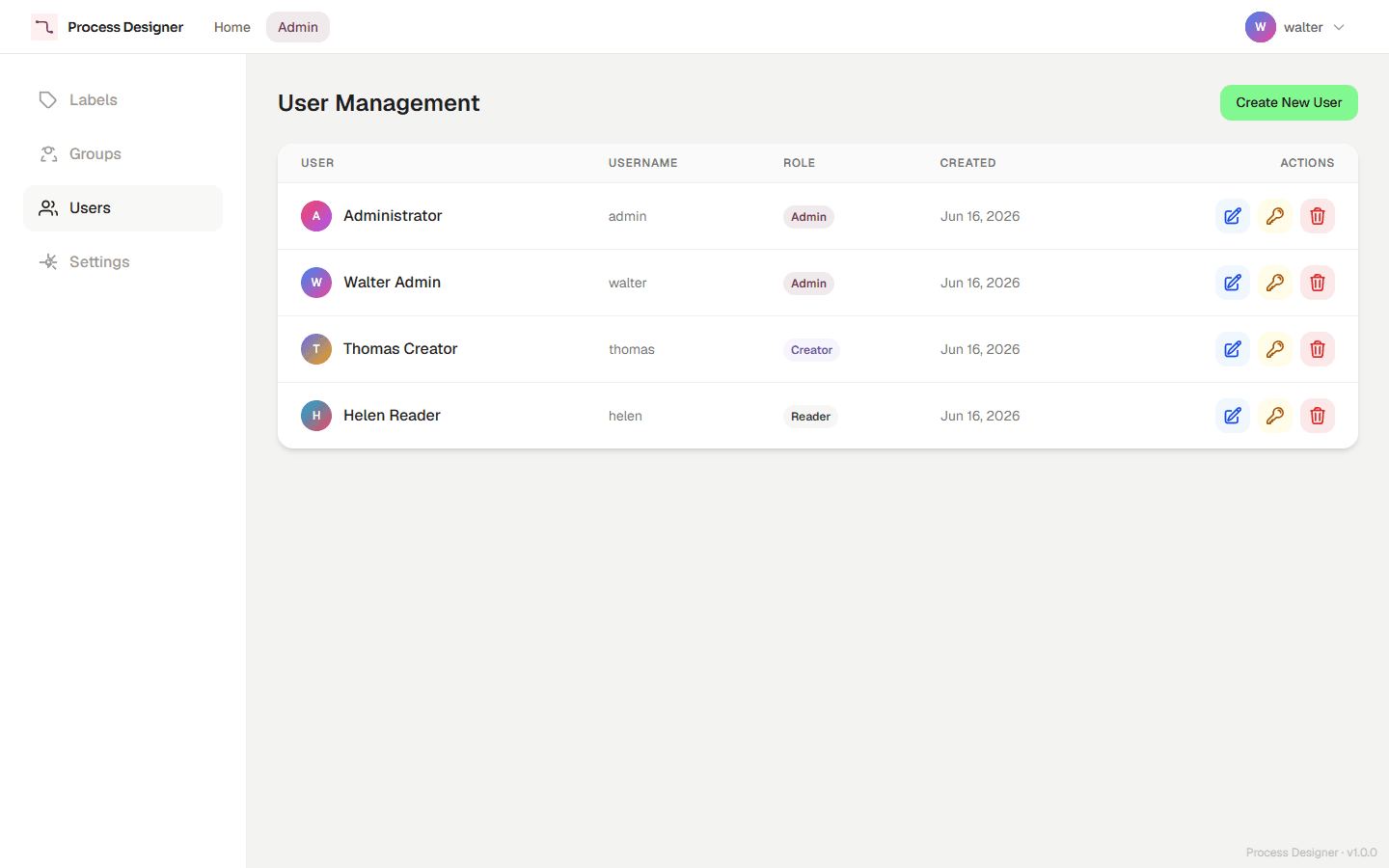
Task: Open Users in the sidebar
Action: tap(123, 208)
